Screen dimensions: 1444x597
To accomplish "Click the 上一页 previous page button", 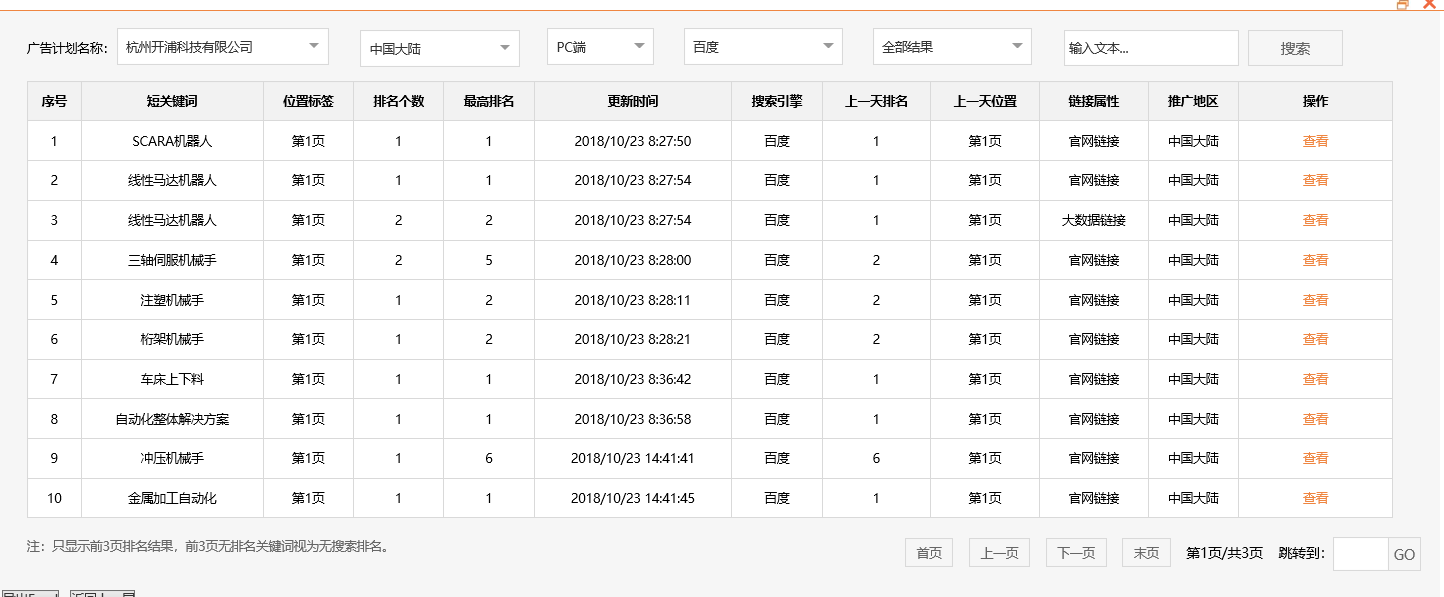I will tap(998, 551).
